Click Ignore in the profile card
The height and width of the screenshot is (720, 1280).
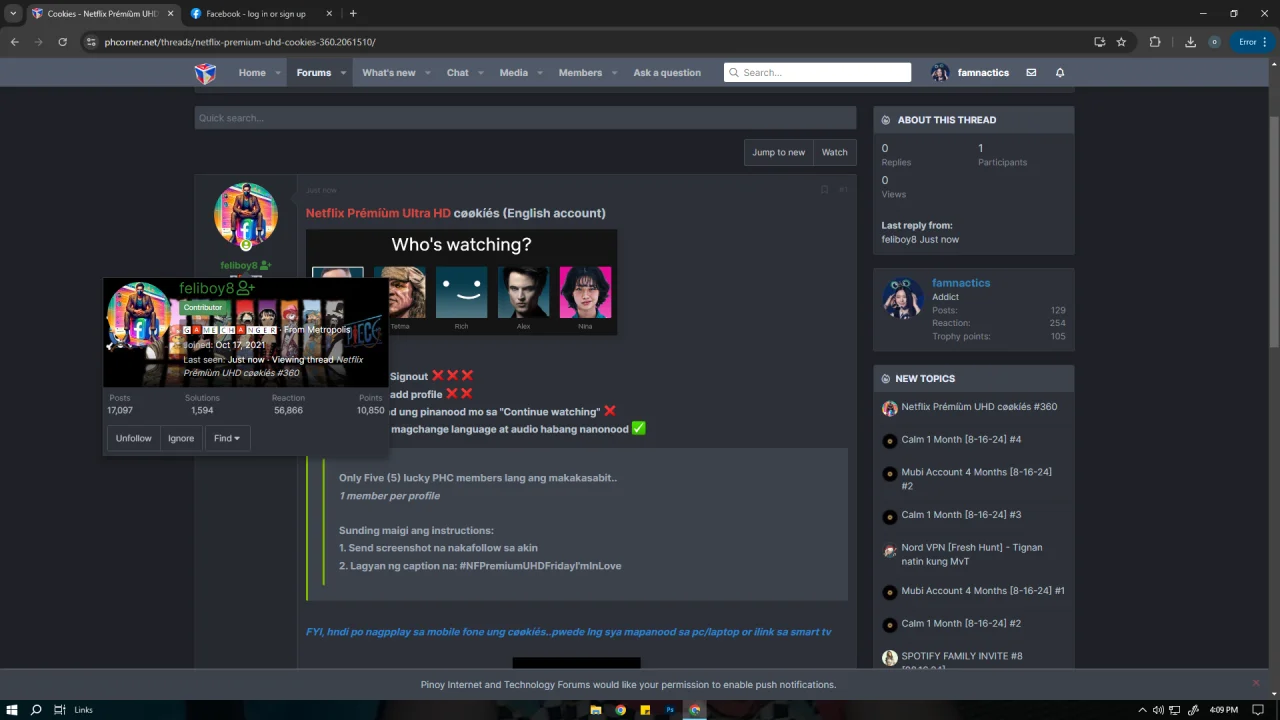(x=181, y=438)
